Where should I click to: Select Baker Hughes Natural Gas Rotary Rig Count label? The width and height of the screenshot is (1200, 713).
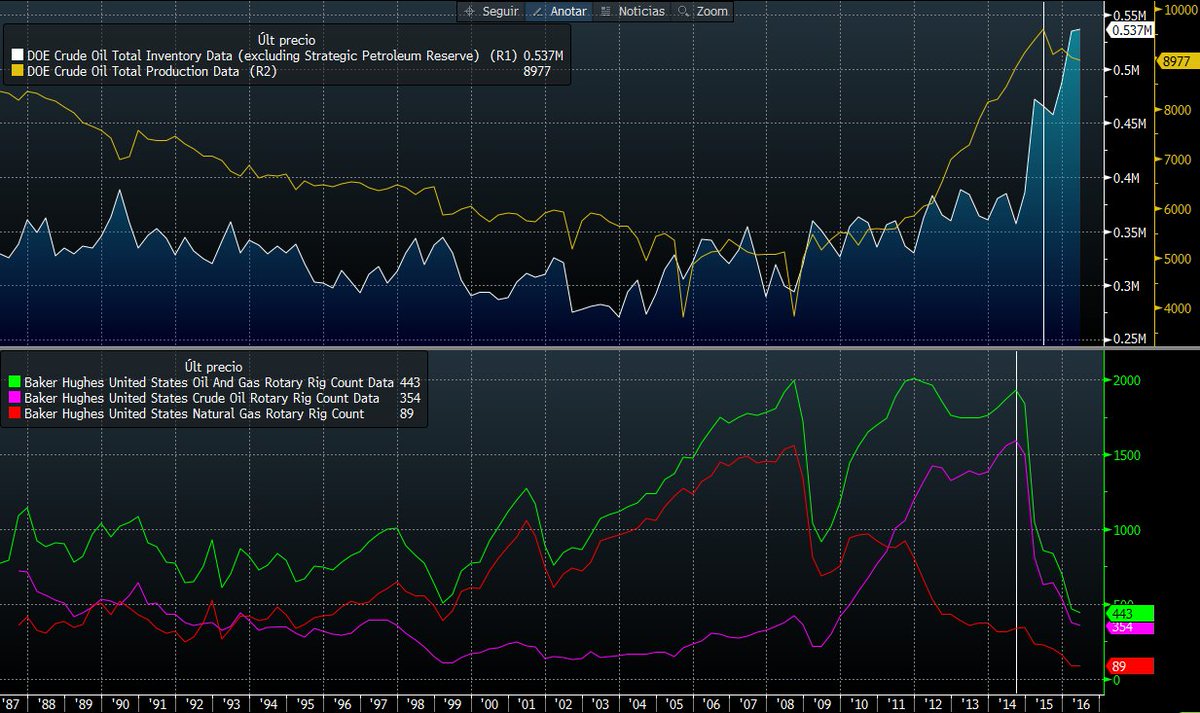point(195,413)
